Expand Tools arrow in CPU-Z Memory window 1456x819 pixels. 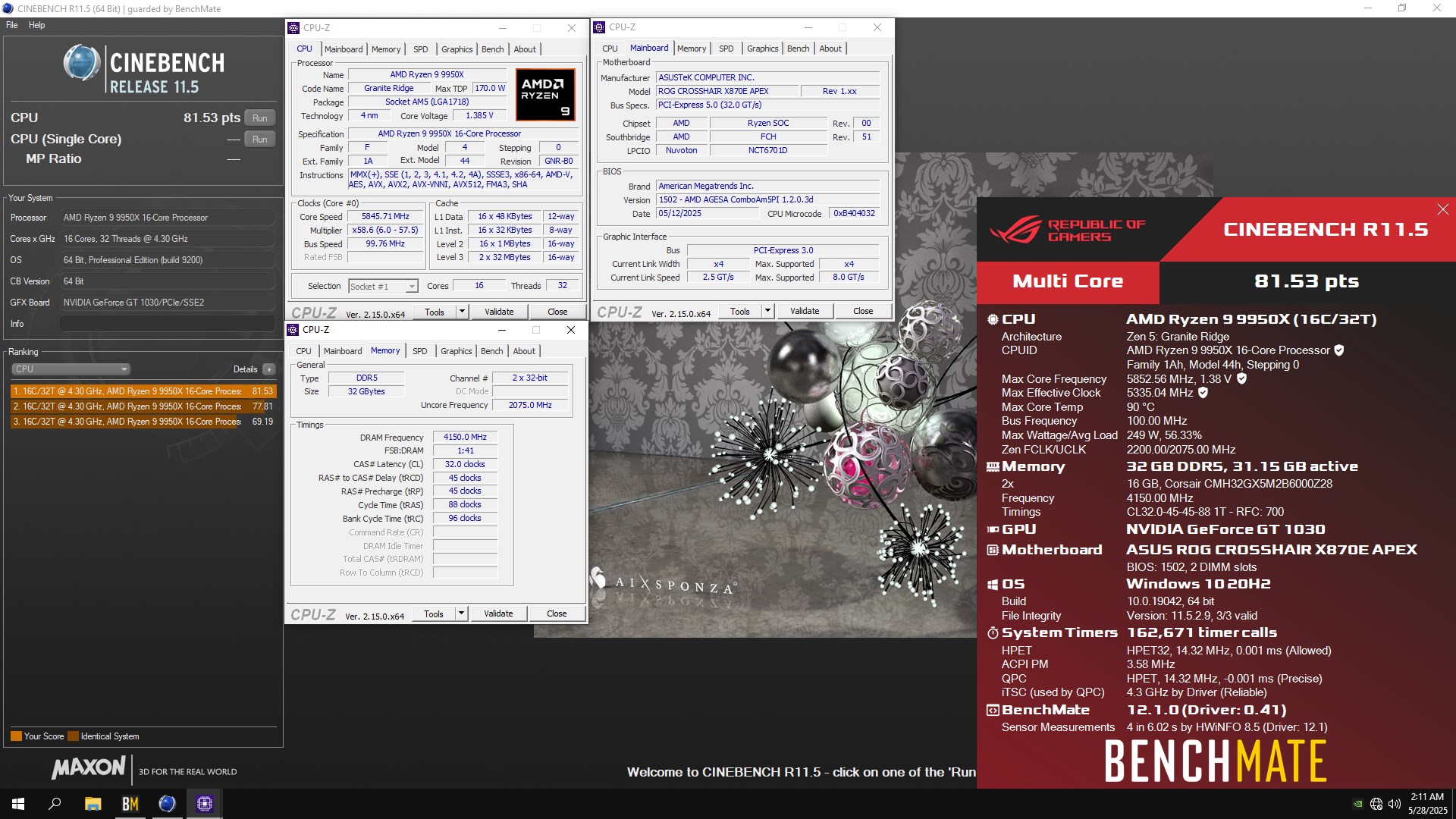coord(460,613)
